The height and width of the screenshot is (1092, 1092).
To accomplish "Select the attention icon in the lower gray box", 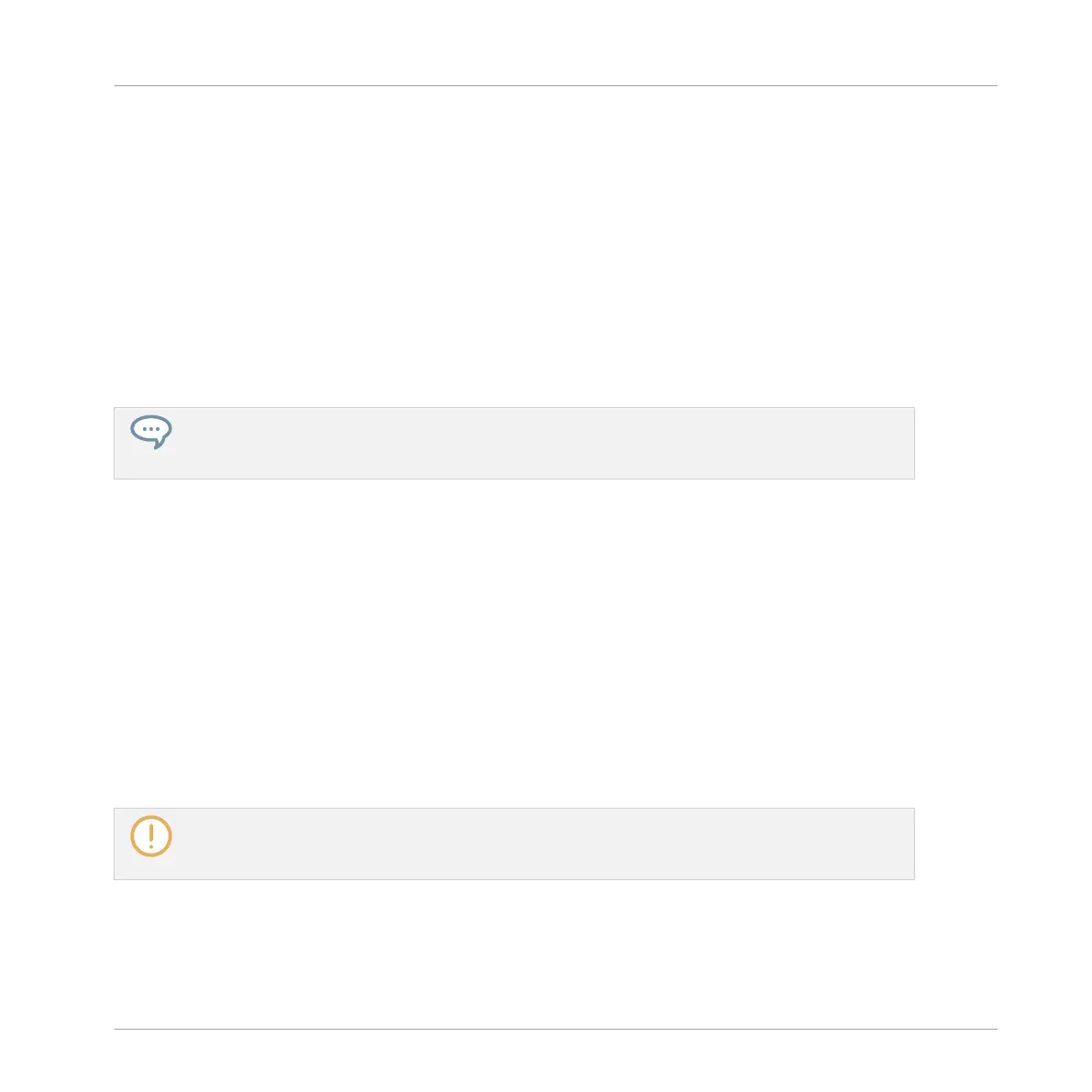I will [151, 835].
